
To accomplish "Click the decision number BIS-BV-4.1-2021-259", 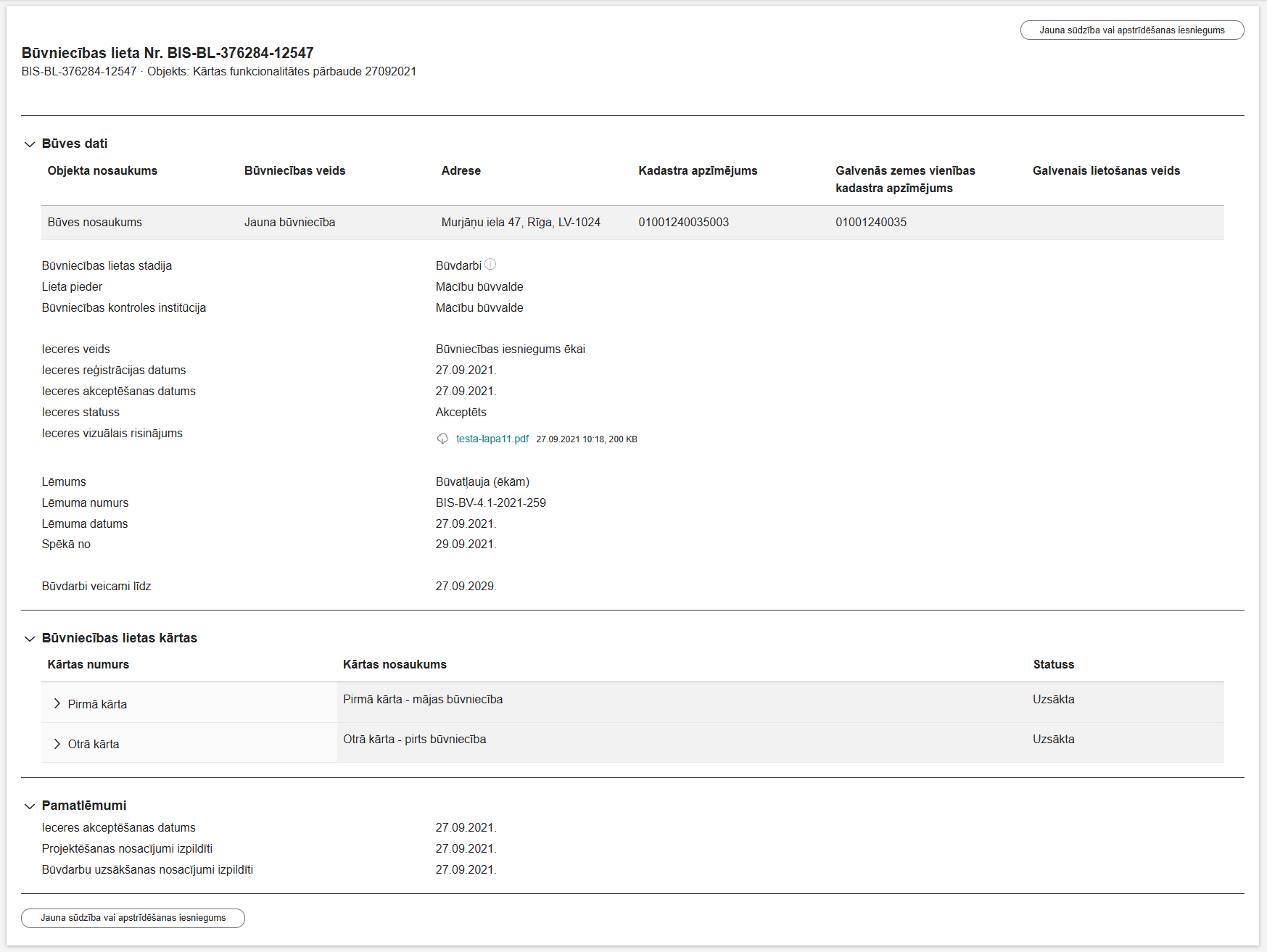I will [490, 503].
